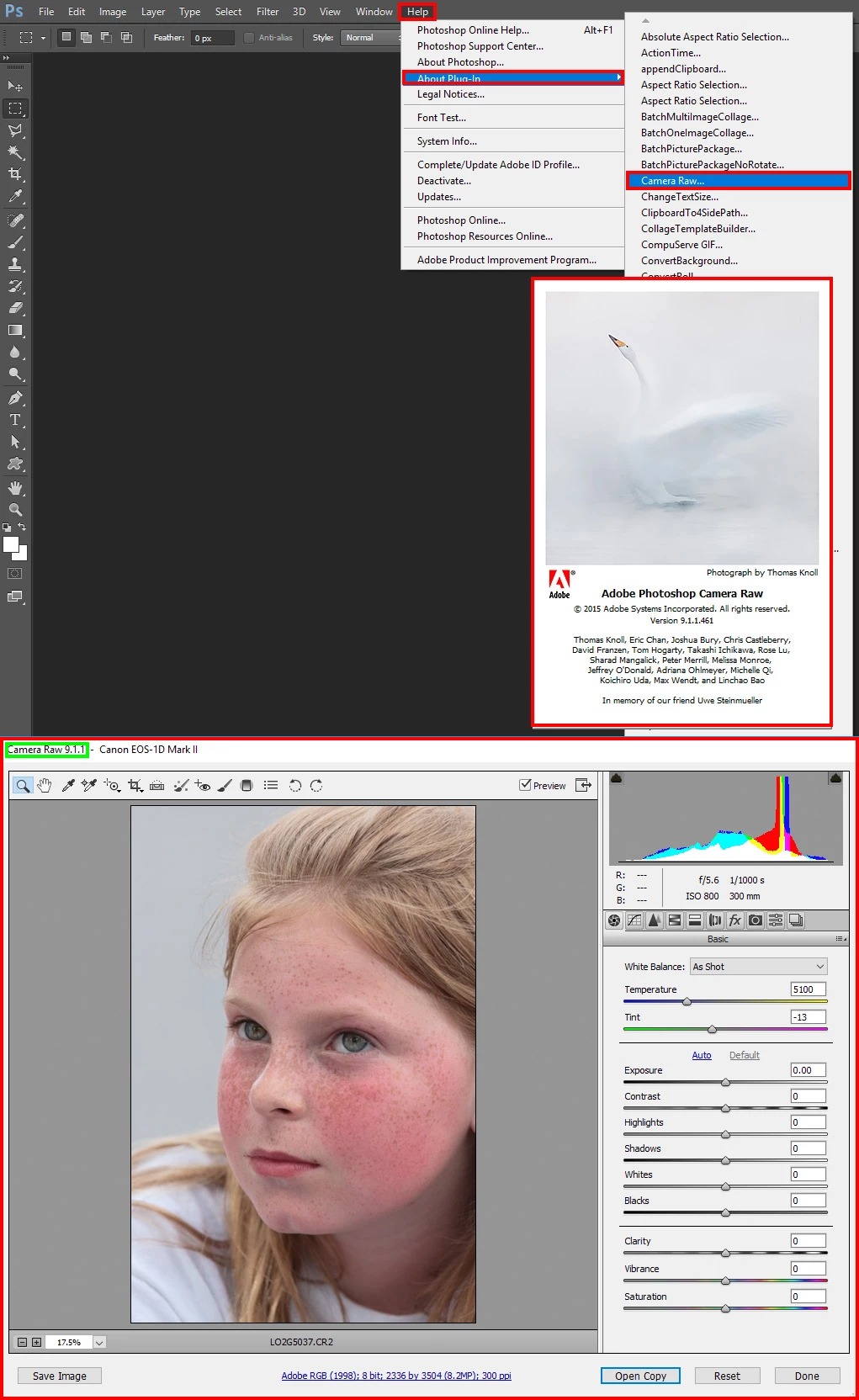Open the Adobe RGB workflow options link
This screenshot has height=1400, width=859.
click(396, 1376)
